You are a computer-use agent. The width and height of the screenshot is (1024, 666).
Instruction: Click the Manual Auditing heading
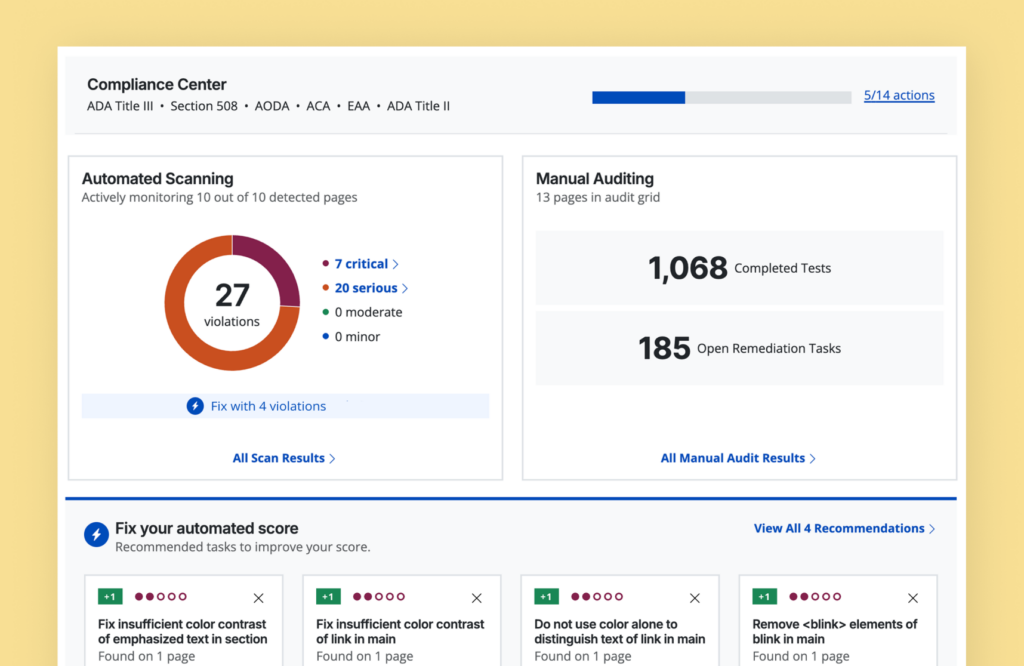594,178
